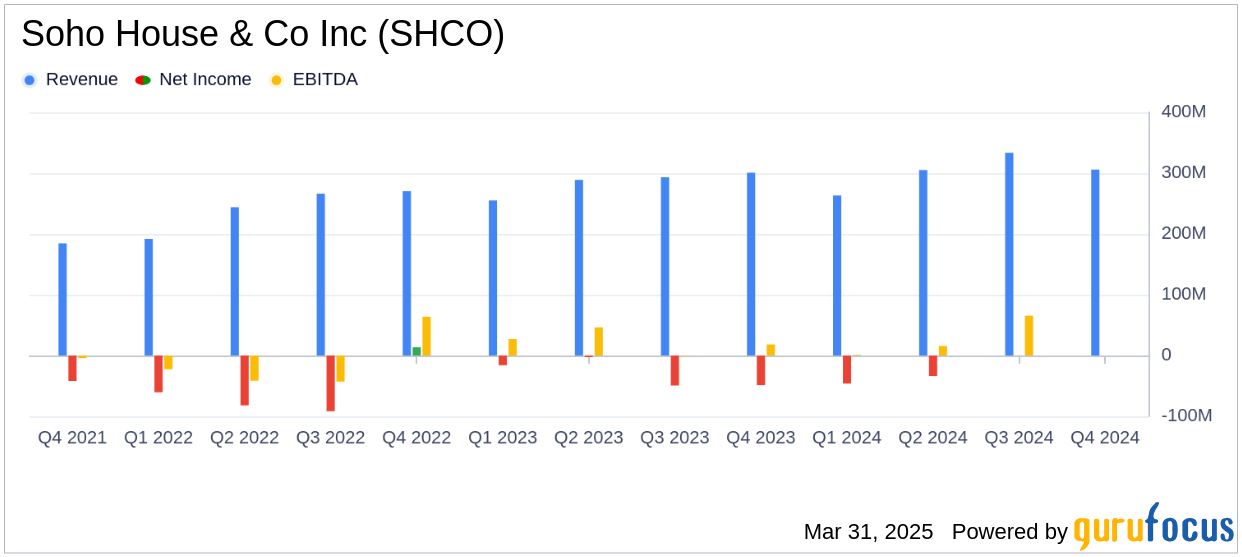
Task: Click the Q1 2024 red net income bar
Action: 847,370
